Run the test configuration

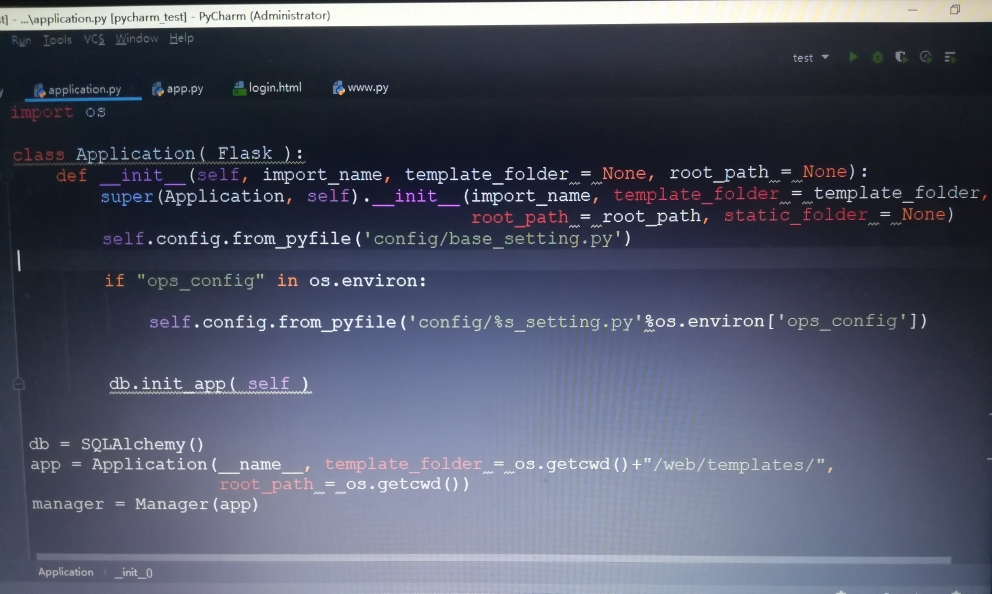pyautogui.click(x=853, y=57)
